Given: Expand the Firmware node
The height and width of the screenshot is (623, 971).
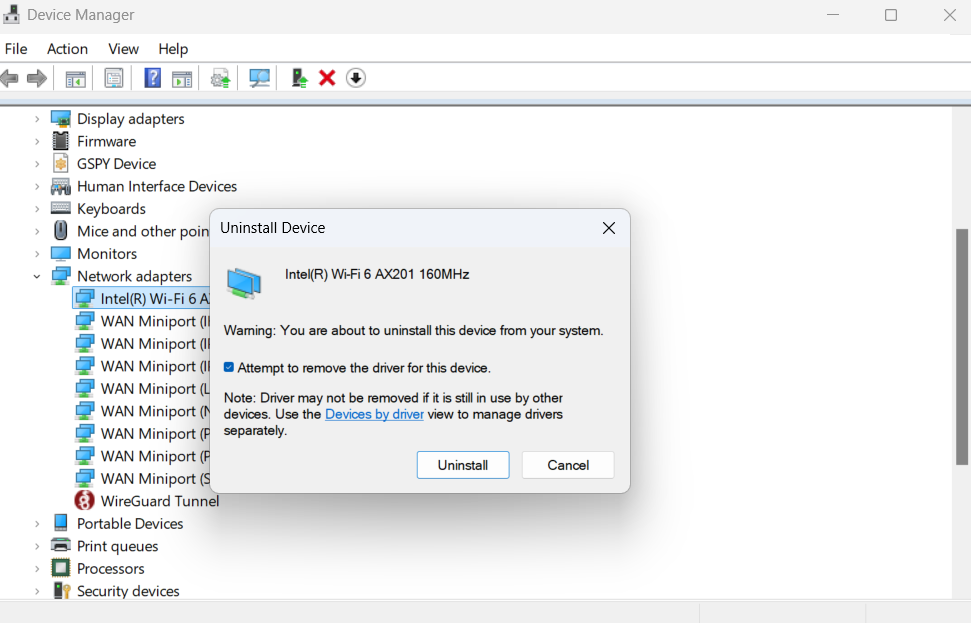Looking at the screenshot, I should 37,141.
